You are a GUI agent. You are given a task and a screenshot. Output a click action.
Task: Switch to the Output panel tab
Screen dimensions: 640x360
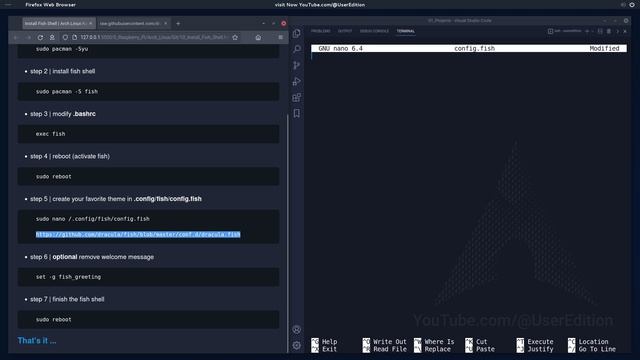click(x=345, y=31)
